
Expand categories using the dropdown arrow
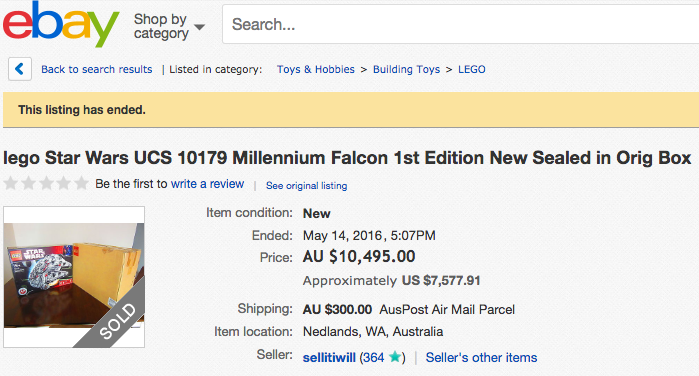click(199, 27)
